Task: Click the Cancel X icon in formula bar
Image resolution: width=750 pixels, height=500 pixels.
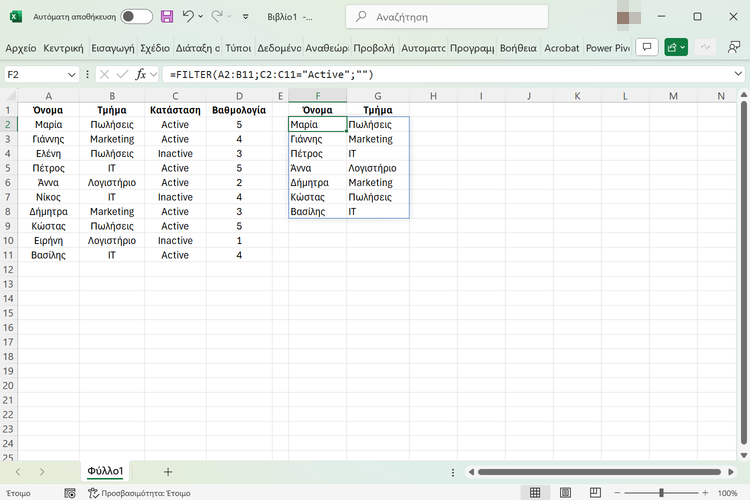Action: (x=105, y=75)
